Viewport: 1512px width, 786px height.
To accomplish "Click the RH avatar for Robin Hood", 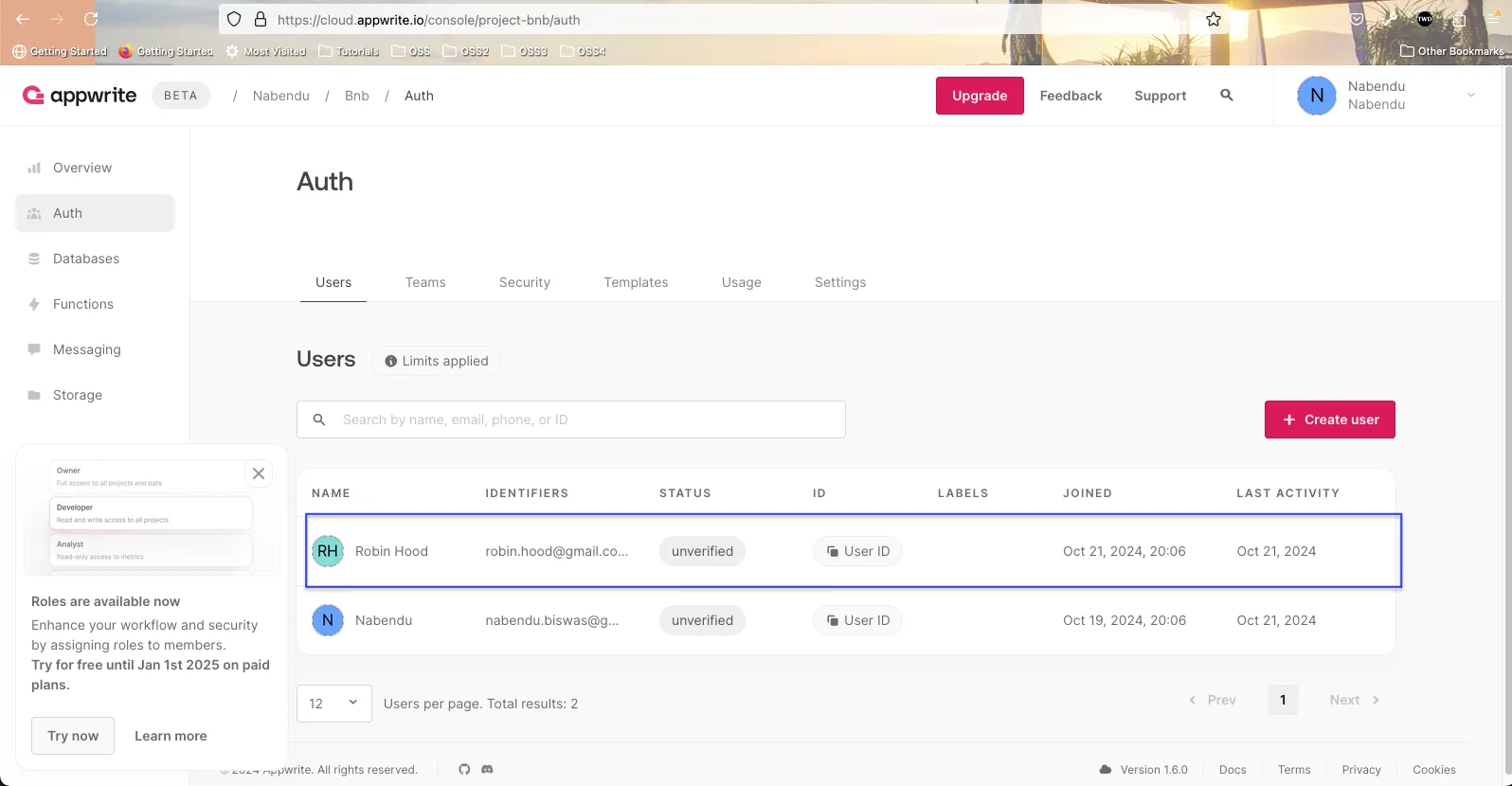I will coord(328,551).
